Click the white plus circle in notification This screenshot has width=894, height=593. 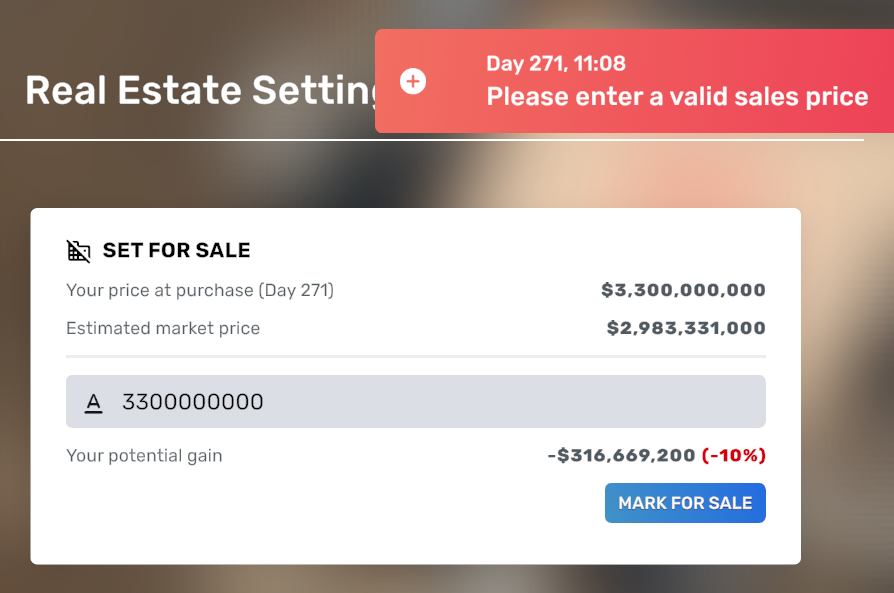pos(413,81)
